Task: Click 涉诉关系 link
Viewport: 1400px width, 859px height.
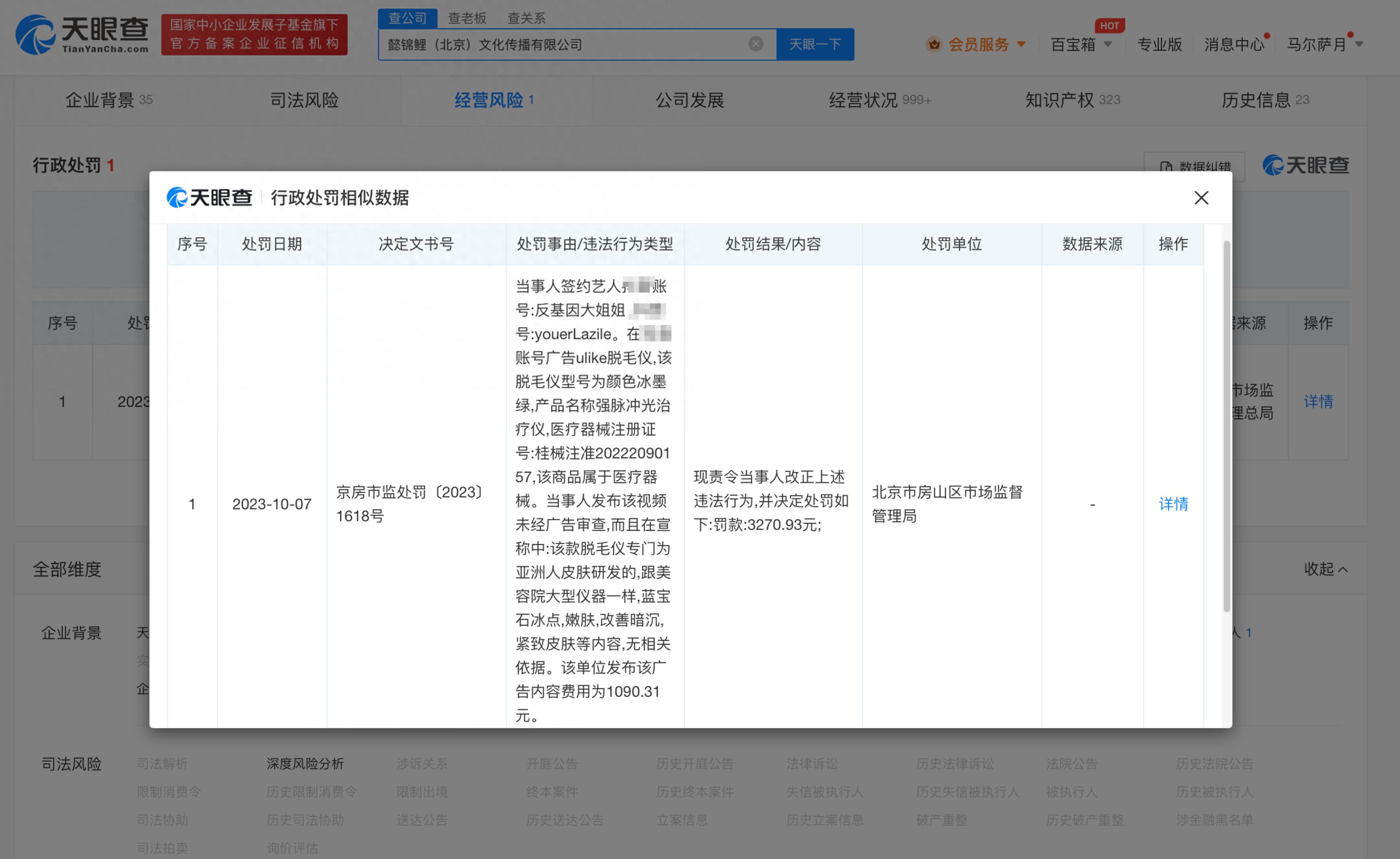Action: 422,764
